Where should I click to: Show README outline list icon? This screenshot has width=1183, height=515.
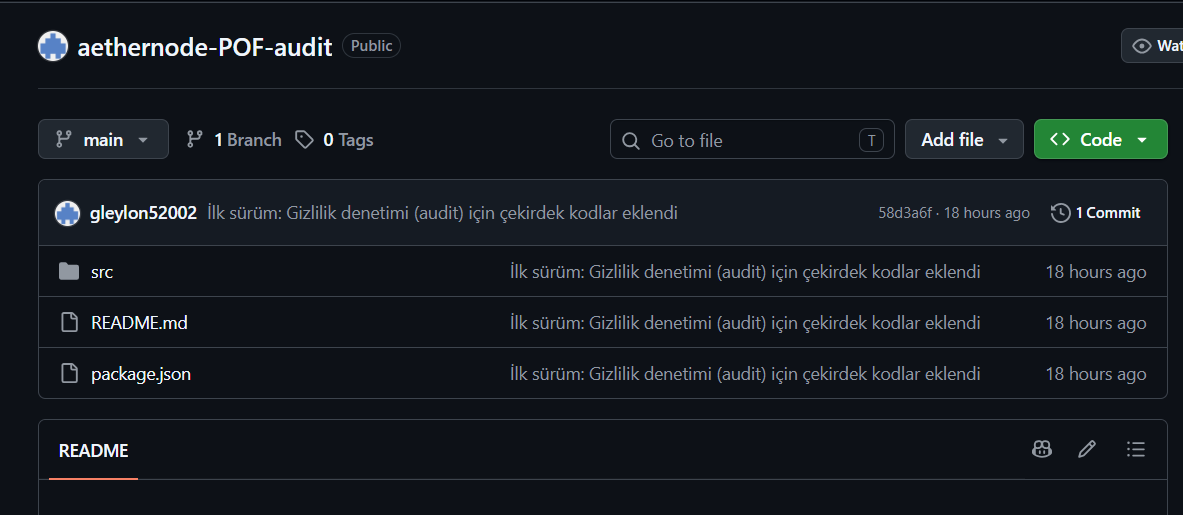coord(1135,449)
